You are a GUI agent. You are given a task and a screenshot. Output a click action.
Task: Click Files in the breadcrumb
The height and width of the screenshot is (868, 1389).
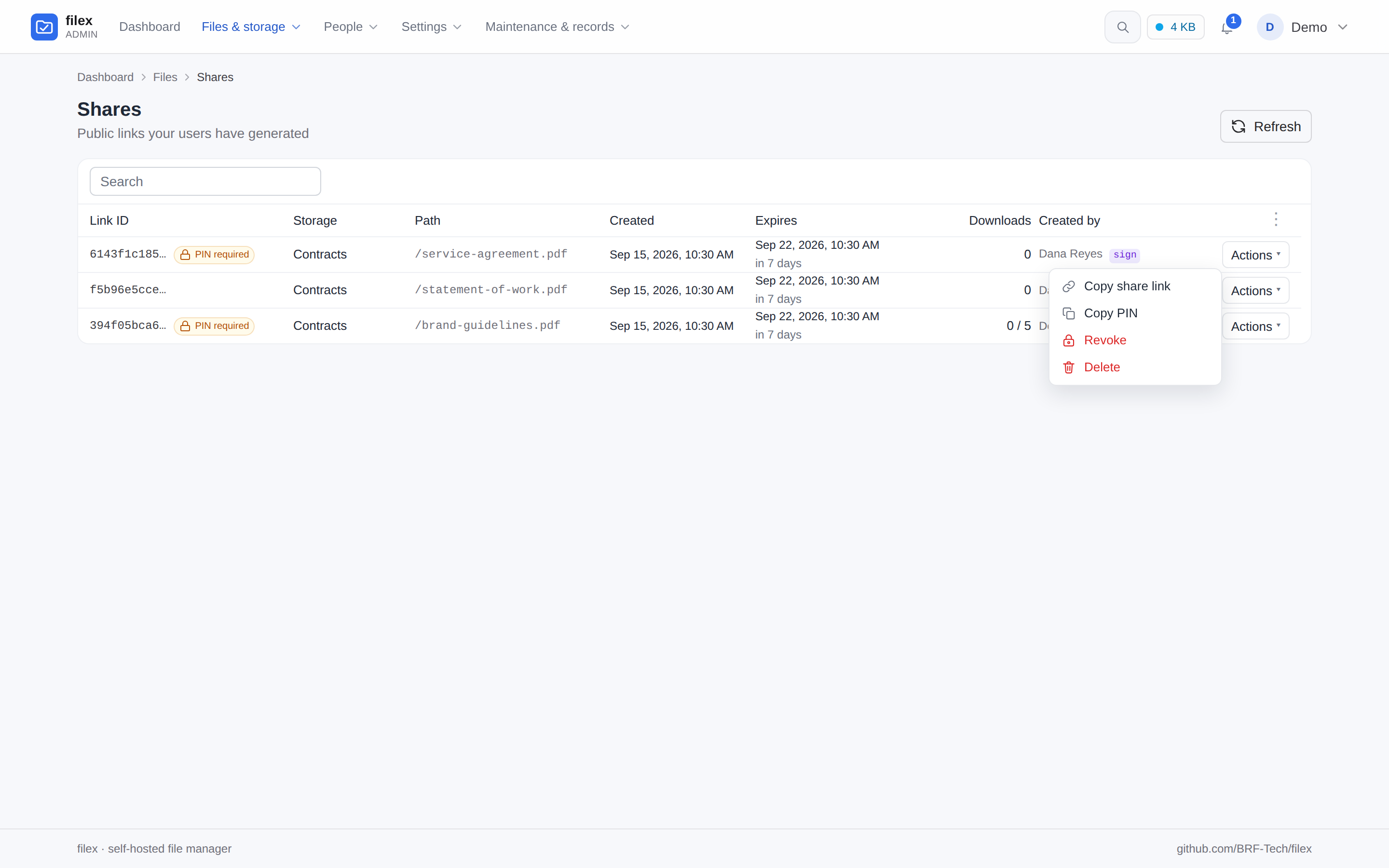click(x=165, y=77)
